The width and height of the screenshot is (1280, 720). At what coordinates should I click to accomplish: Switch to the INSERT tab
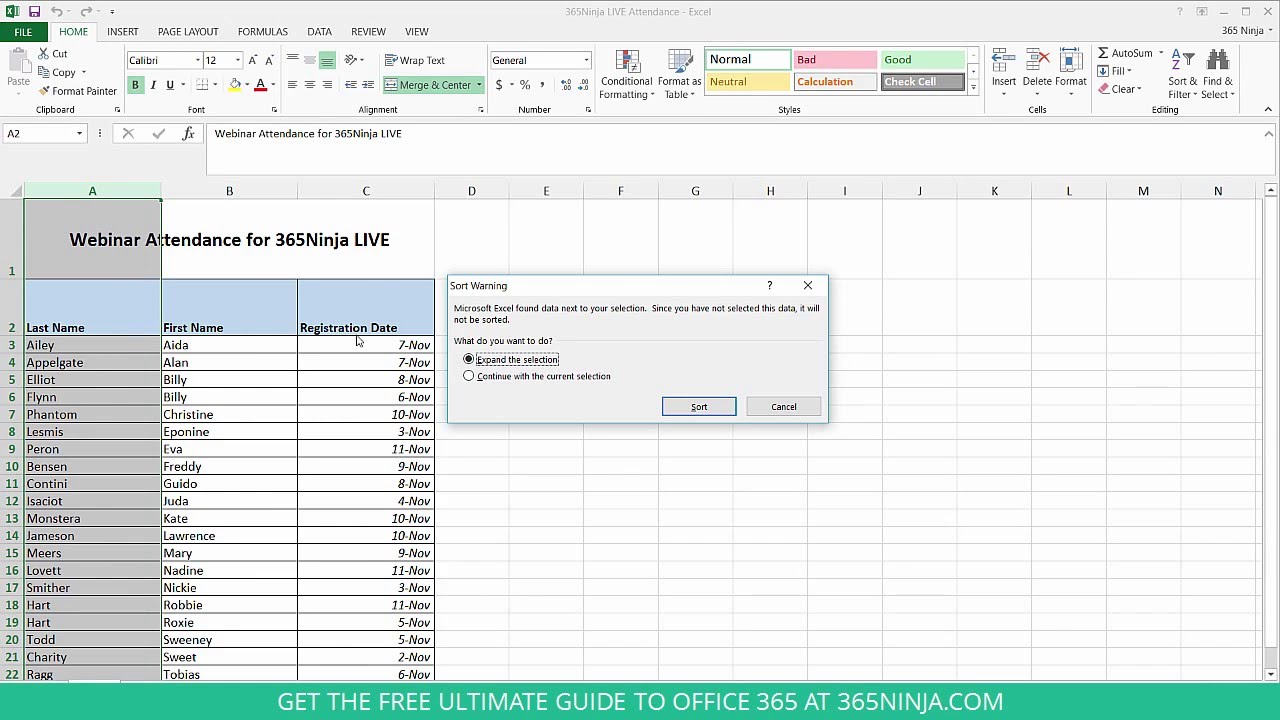click(123, 31)
